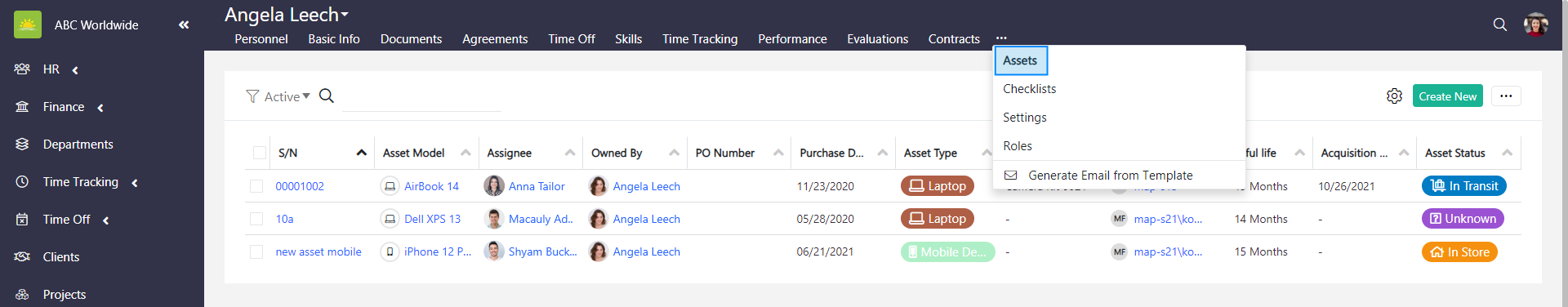
Task: Expand the HR sidebar chevron
Action: coord(75,70)
